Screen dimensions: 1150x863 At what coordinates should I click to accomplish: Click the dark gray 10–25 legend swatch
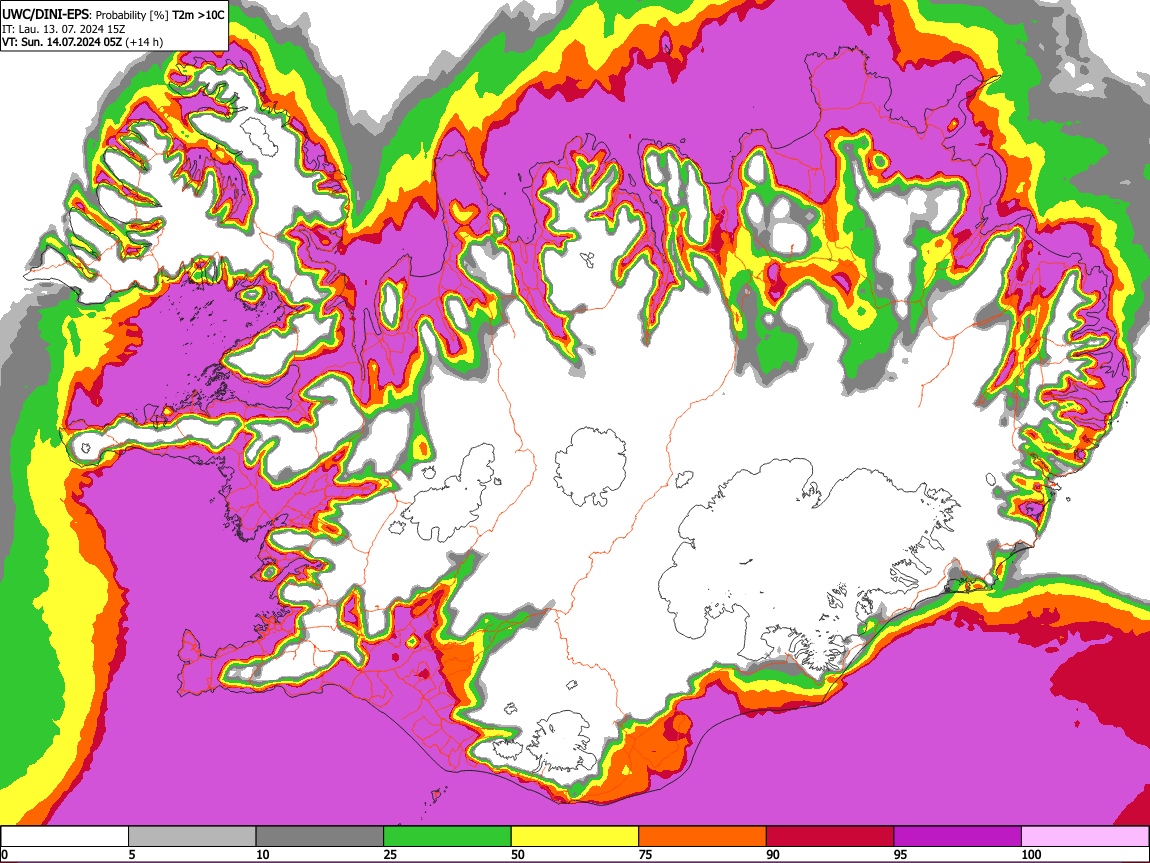click(320, 837)
